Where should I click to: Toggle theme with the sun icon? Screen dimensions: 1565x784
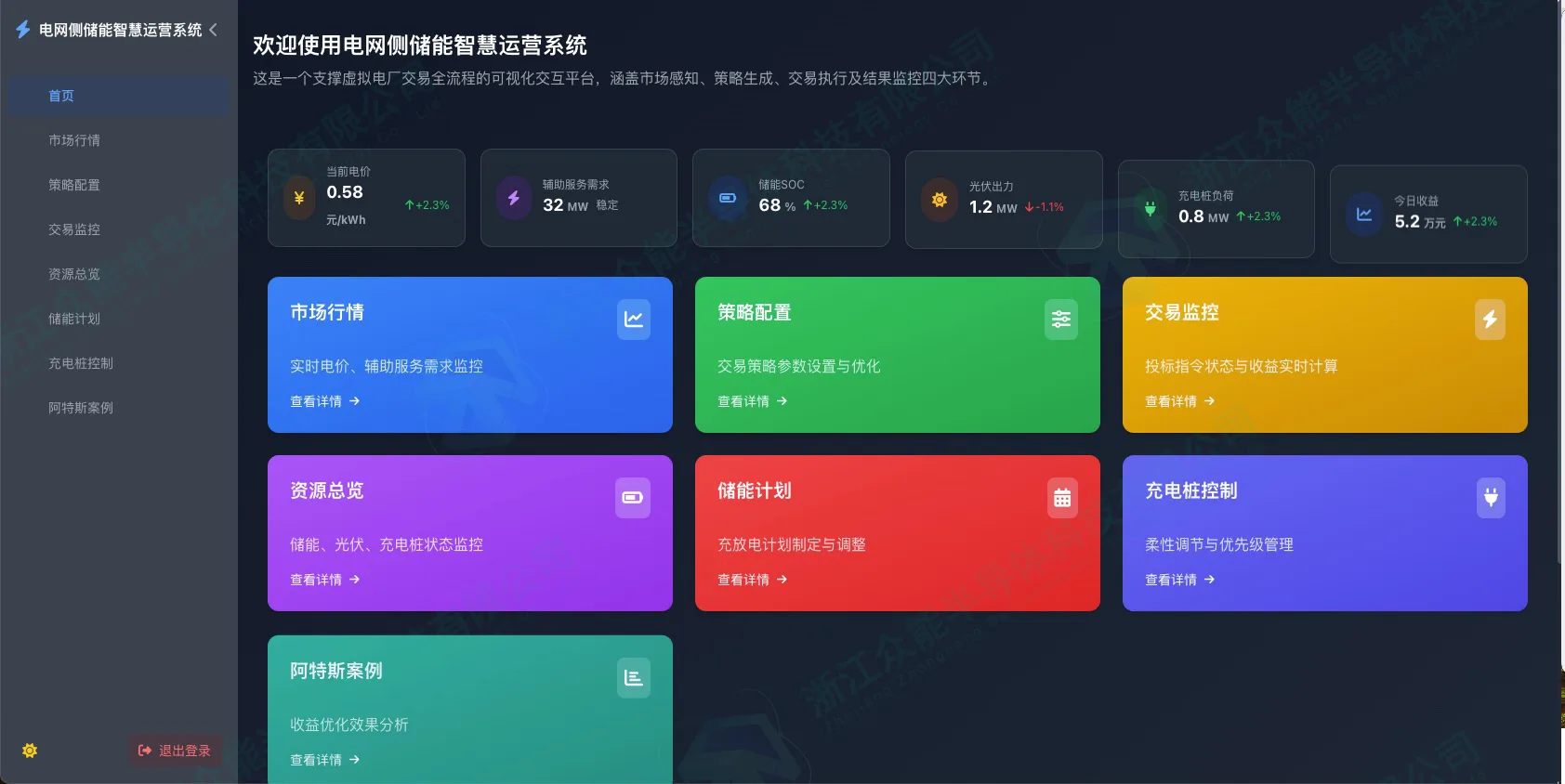(x=30, y=751)
